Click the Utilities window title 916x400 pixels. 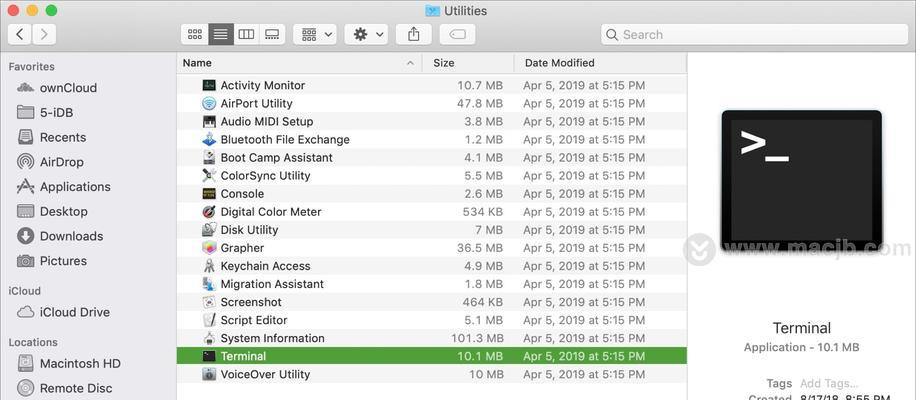(465, 11)
